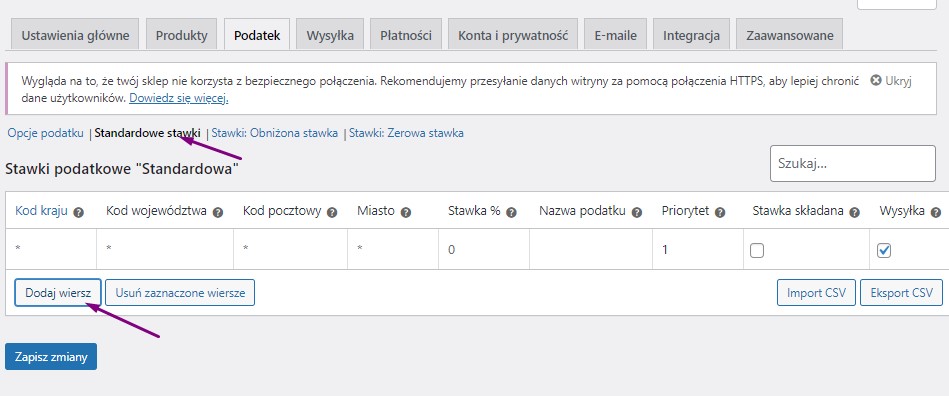949x396 pixels.
Task: Open Stawki: Zerowa stawka link
Action: click(x=406, y=133)
